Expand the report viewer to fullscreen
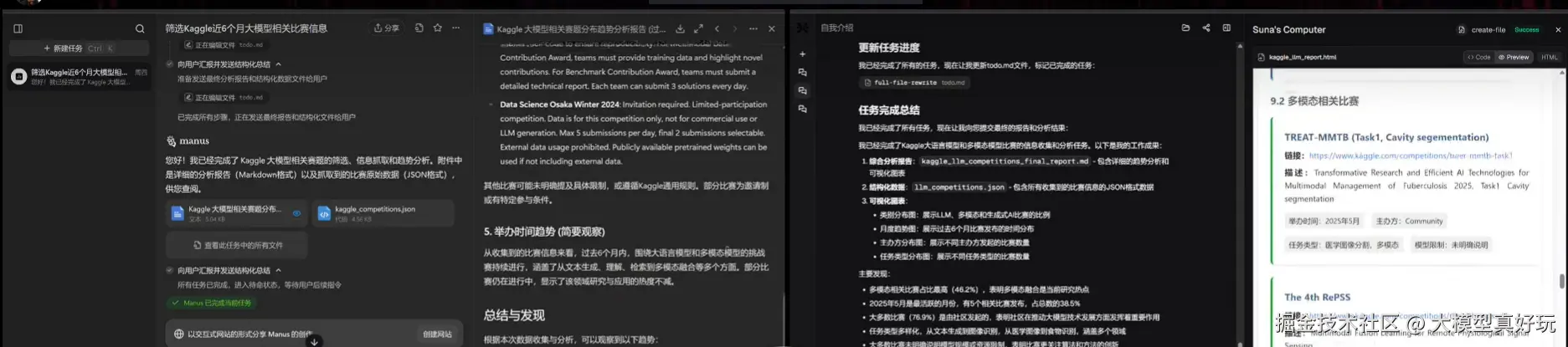The image size is (1568, 347). pos(698,28)
